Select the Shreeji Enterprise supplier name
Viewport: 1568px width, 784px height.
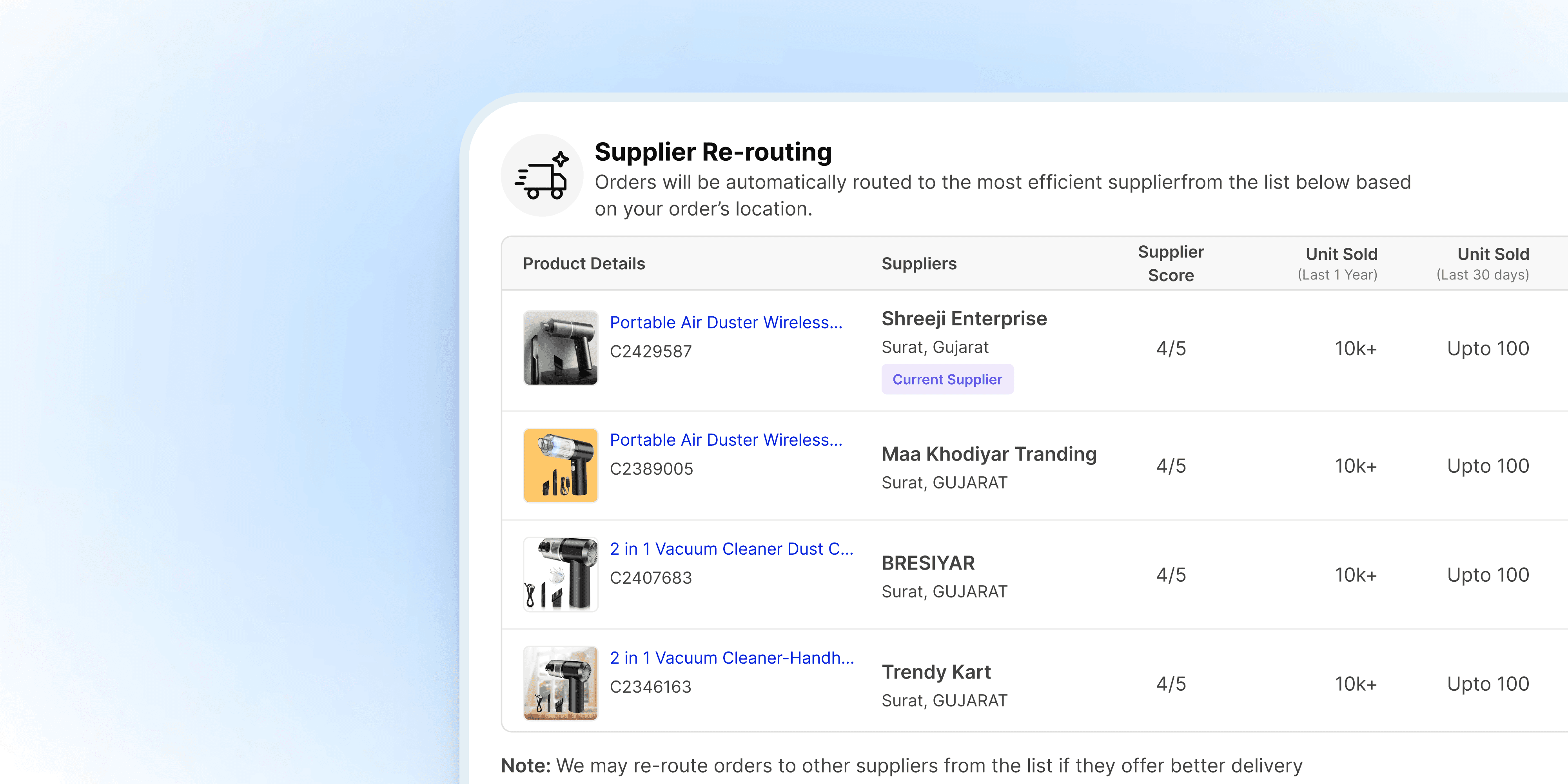coord(964,318)
